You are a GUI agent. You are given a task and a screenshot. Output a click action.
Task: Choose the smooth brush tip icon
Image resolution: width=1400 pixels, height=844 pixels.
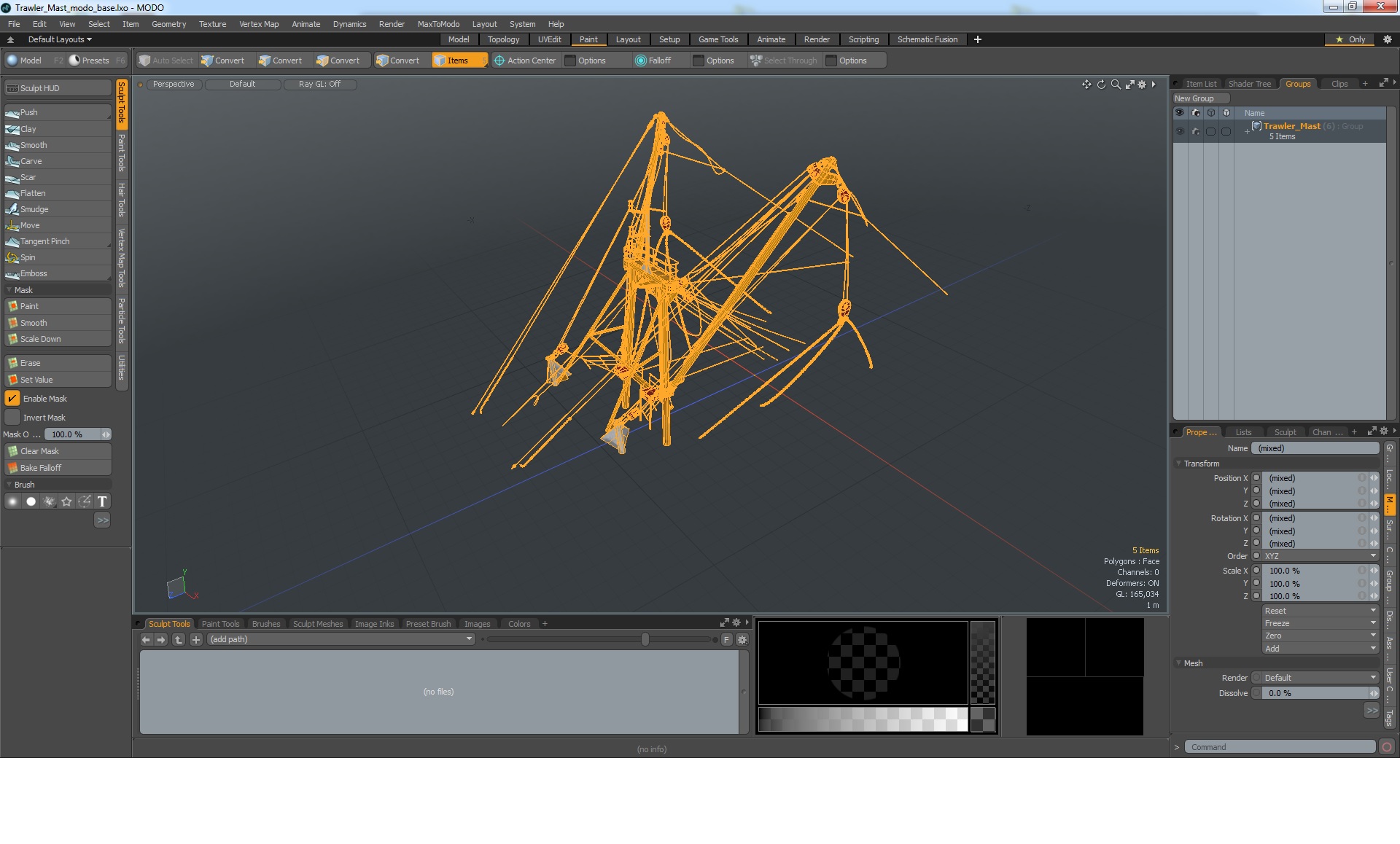click(x=12, y=501)
